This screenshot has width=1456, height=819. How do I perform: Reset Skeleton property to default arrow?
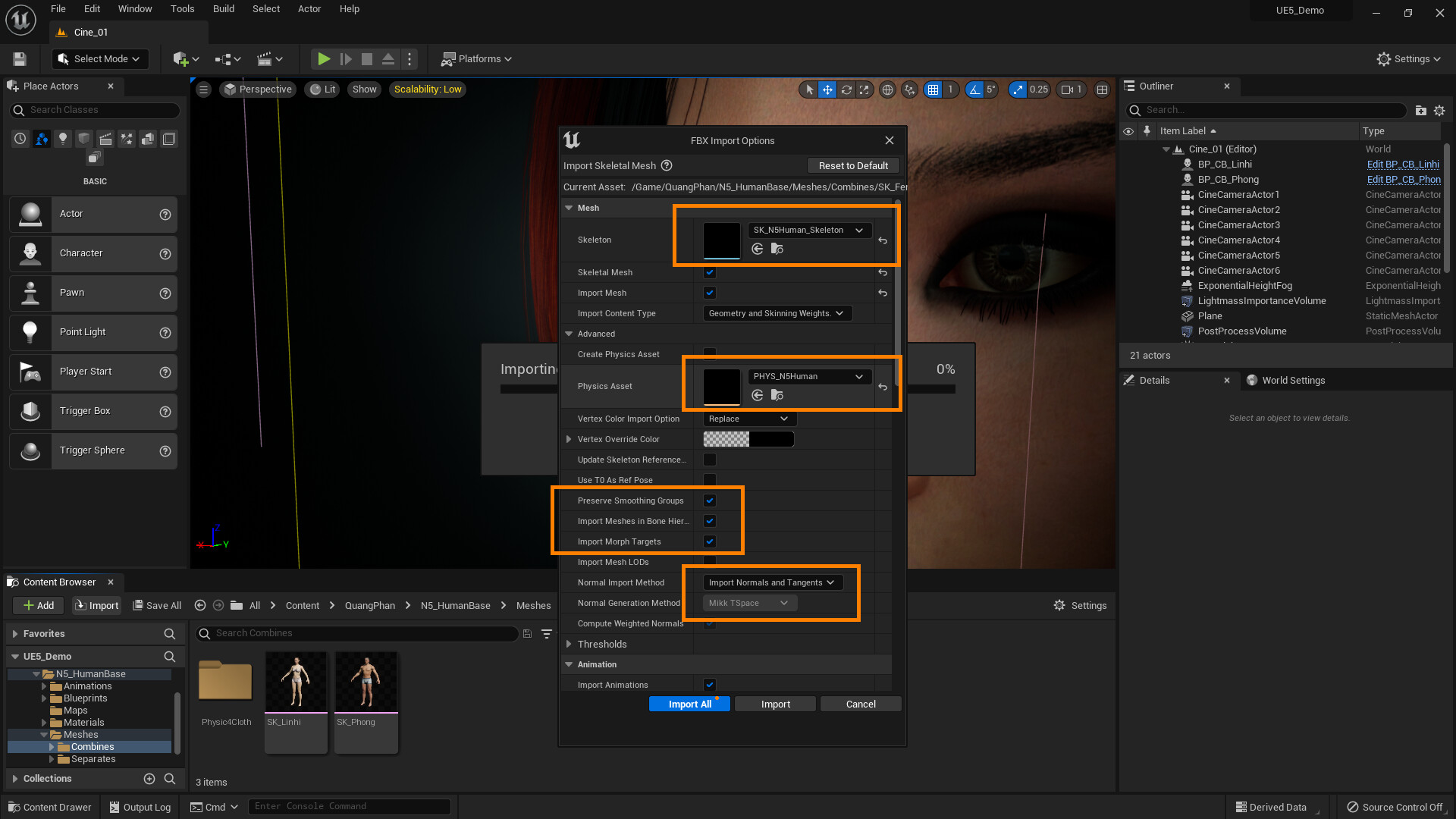883,240
